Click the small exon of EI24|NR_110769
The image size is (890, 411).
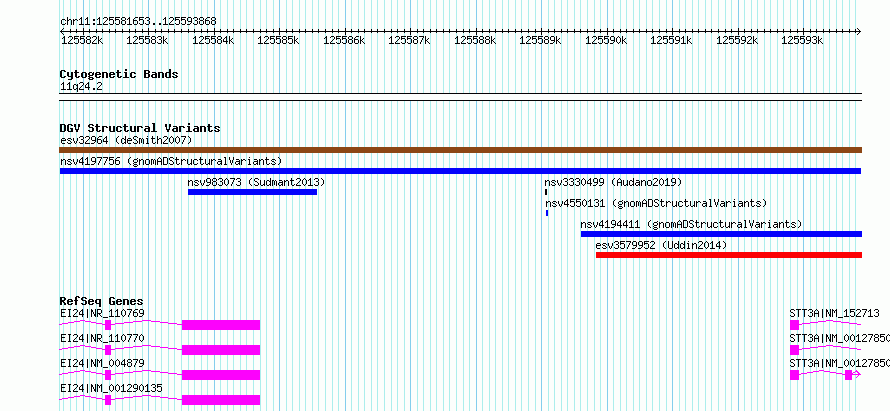[x=108, y=325]
